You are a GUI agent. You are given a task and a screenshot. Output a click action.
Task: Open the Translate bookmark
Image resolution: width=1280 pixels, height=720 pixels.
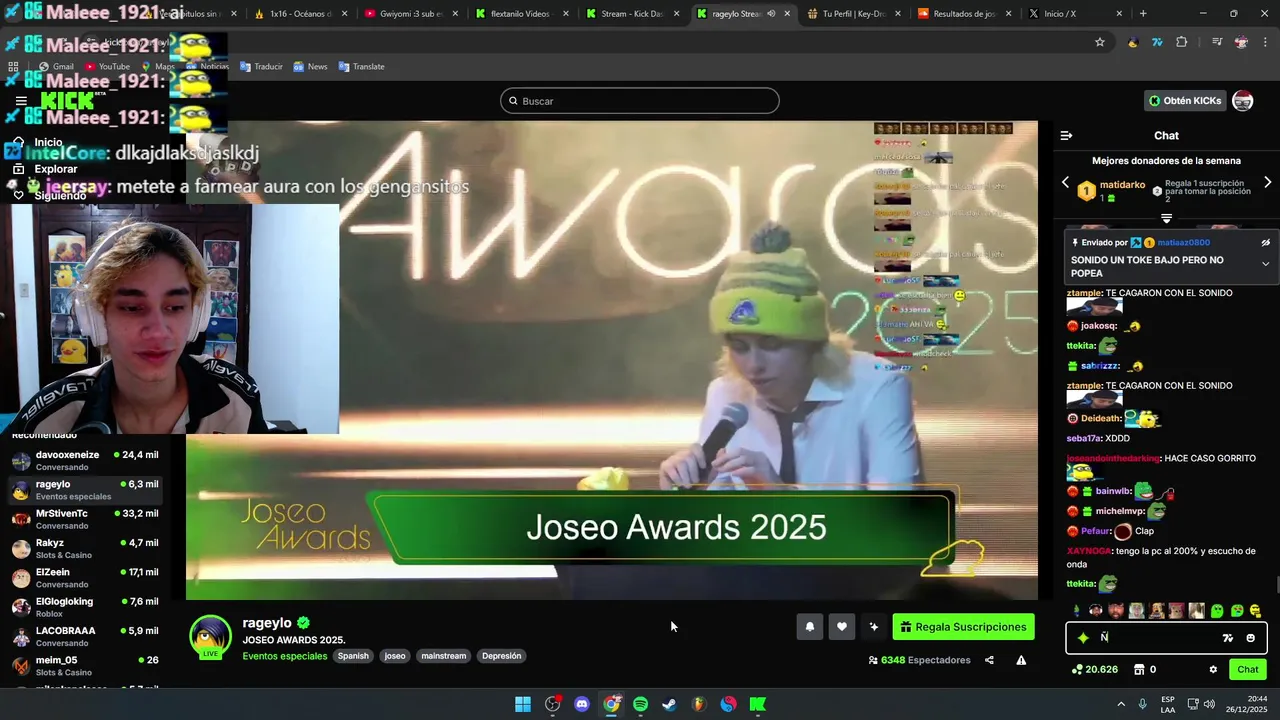click(x=361, y=66)
